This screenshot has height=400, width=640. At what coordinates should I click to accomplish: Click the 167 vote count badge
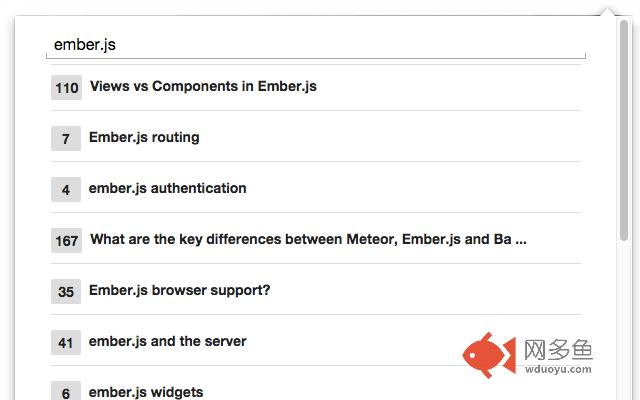pyautogui.click(x=67, y=240)
